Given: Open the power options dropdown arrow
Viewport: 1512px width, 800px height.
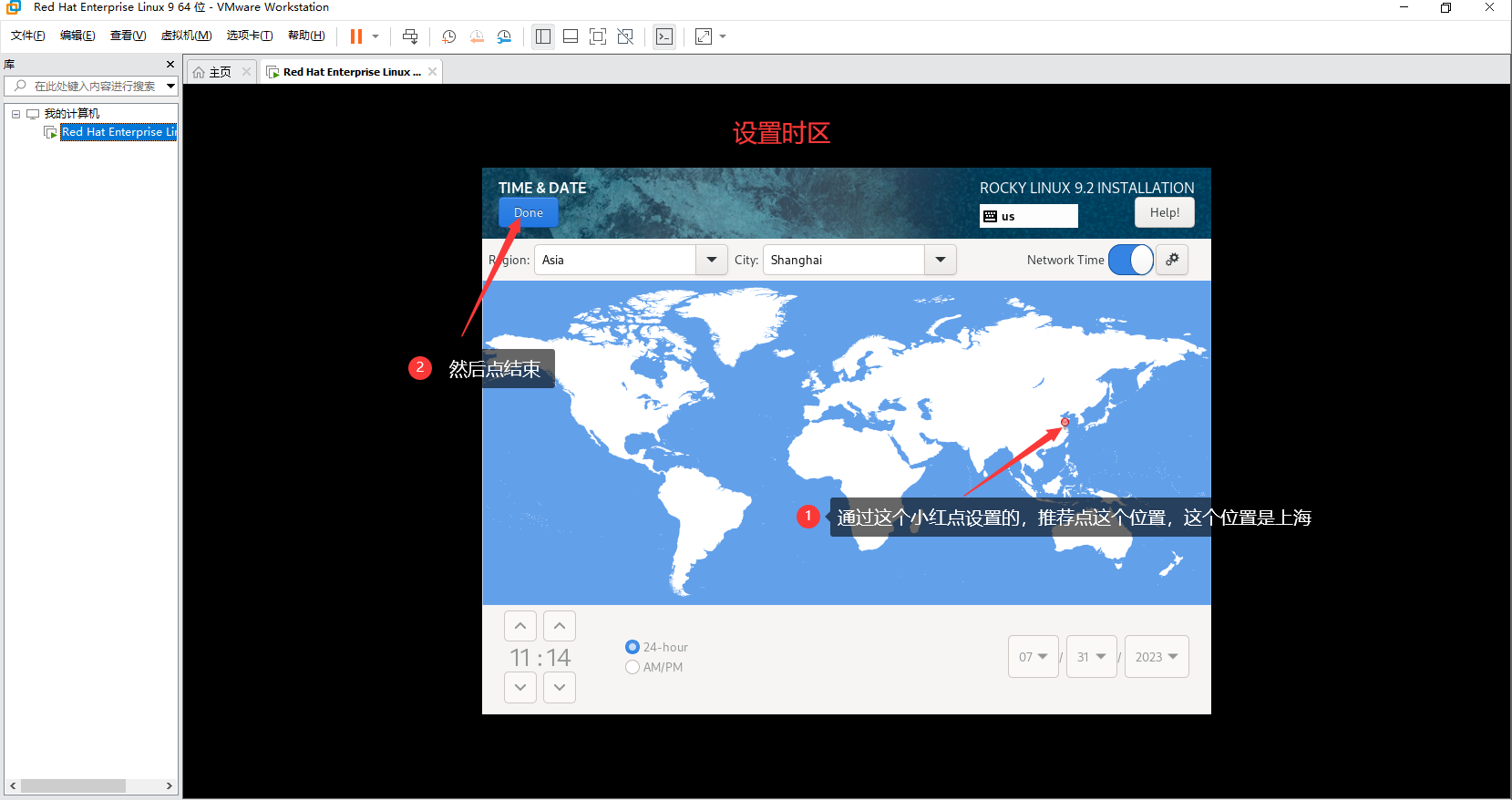Looking at the screenshot, I should pyautogui.click(x=375, y=36).
